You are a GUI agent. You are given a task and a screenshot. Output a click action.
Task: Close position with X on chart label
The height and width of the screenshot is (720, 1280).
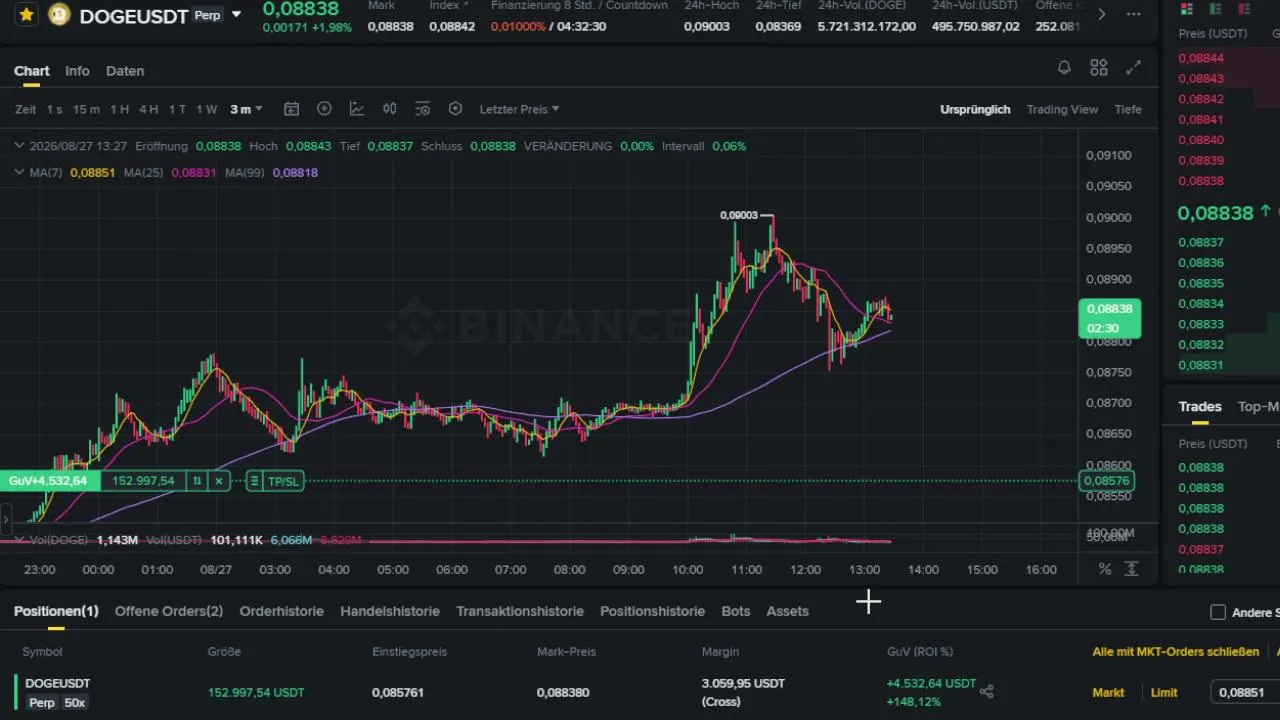click(219, 481)
